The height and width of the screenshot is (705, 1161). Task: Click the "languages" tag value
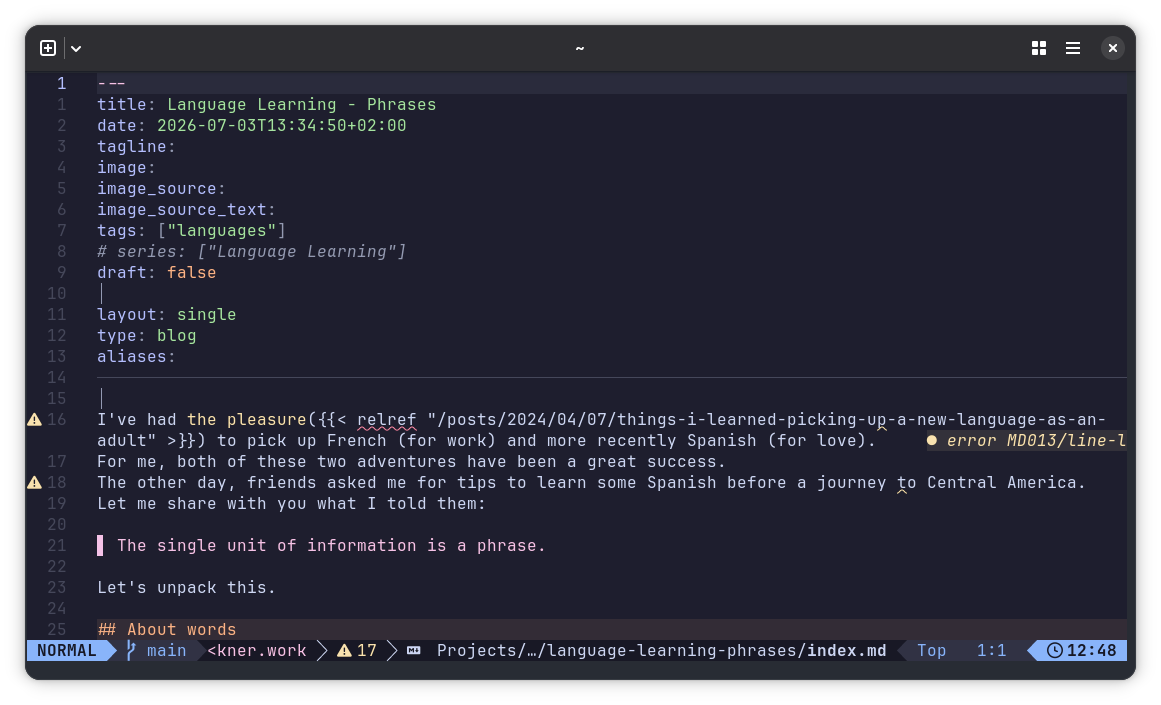tap(221, 231)
